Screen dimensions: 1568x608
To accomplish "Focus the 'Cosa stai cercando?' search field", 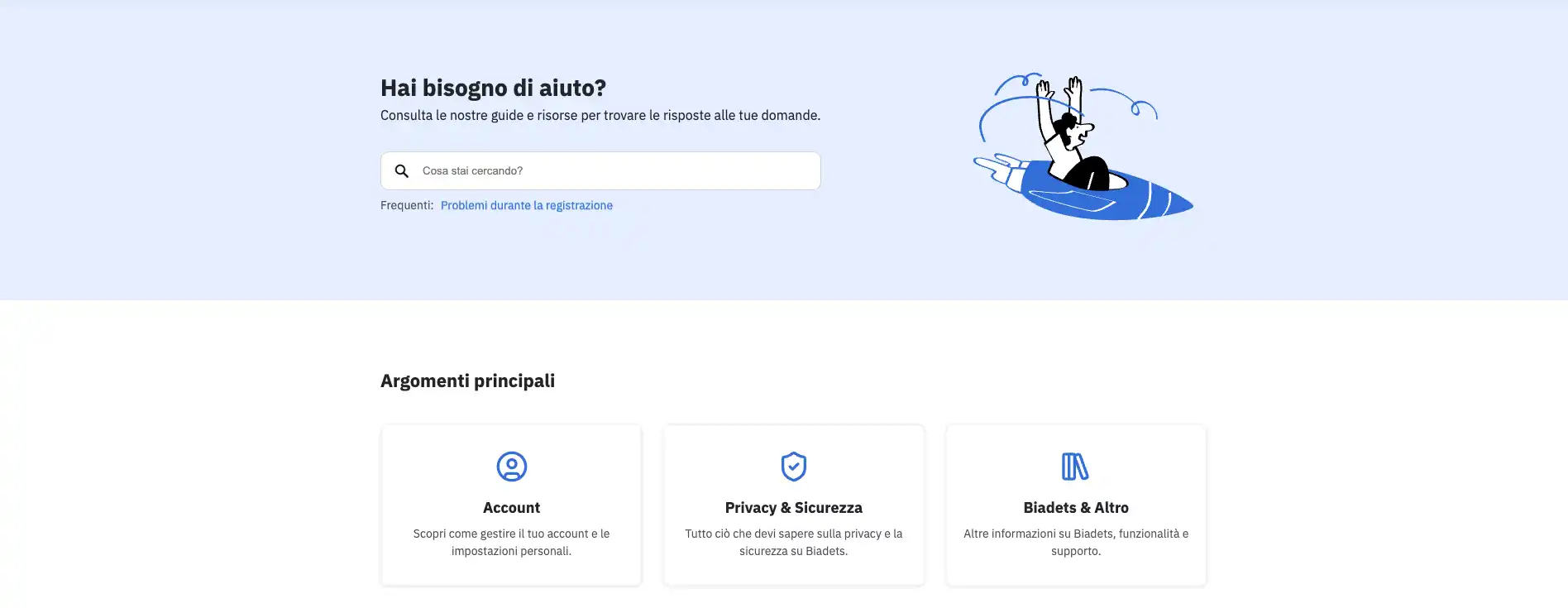I will (x=600, y=170).
